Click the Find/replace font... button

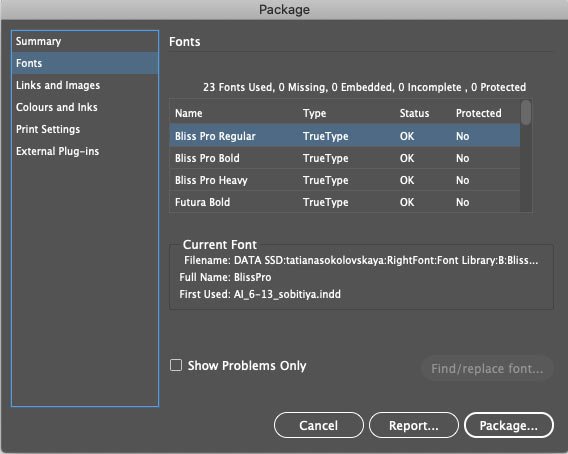(487, 368)
